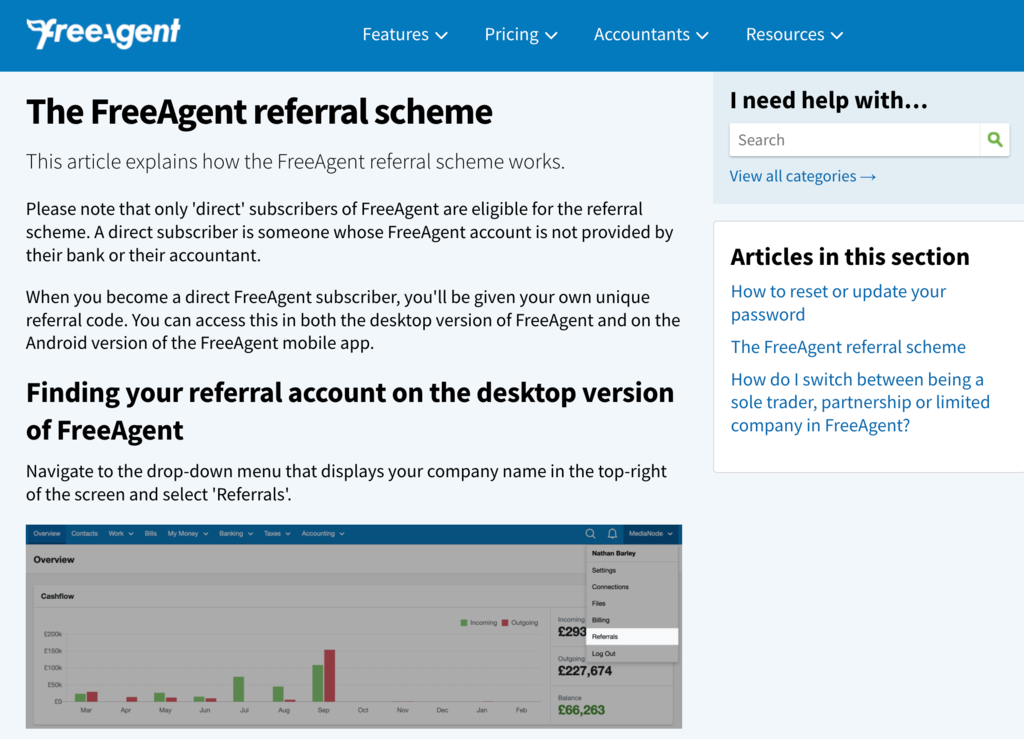Switch to the Contacts tab
This screenshot has height=739, width=1024.
(x=85, y=533)
